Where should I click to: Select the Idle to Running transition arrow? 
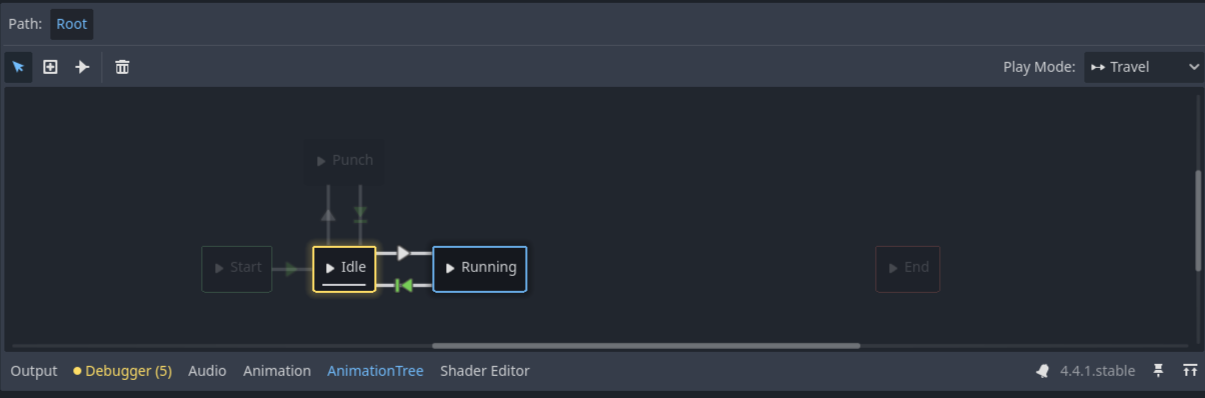[x=403, y=253]
